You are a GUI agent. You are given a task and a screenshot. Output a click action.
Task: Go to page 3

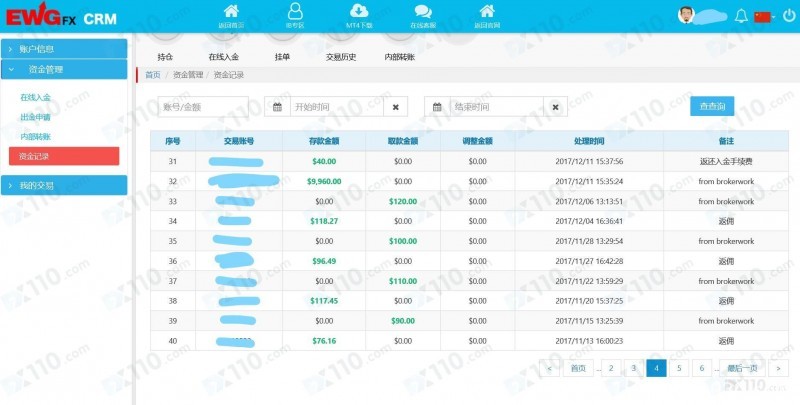click(634, 368)
